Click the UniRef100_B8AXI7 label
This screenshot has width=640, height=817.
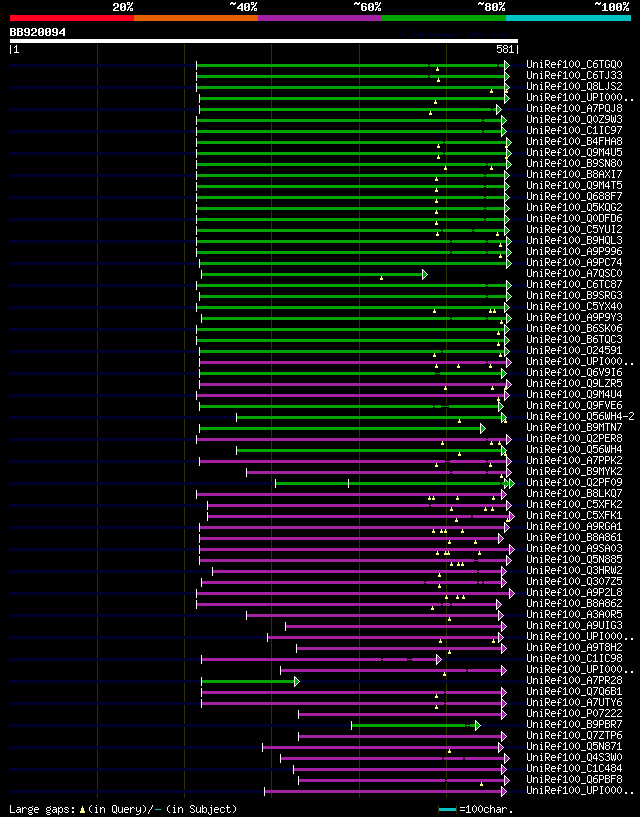[574, 174]
